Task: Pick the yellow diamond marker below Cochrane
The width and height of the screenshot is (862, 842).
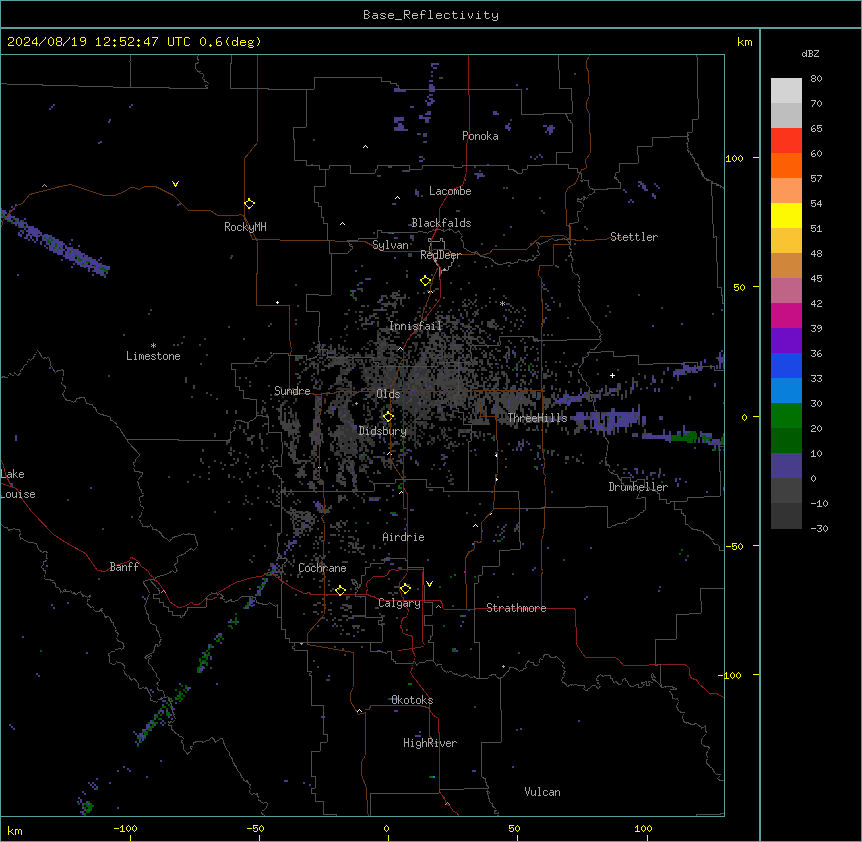Action: tap(340, 590)
